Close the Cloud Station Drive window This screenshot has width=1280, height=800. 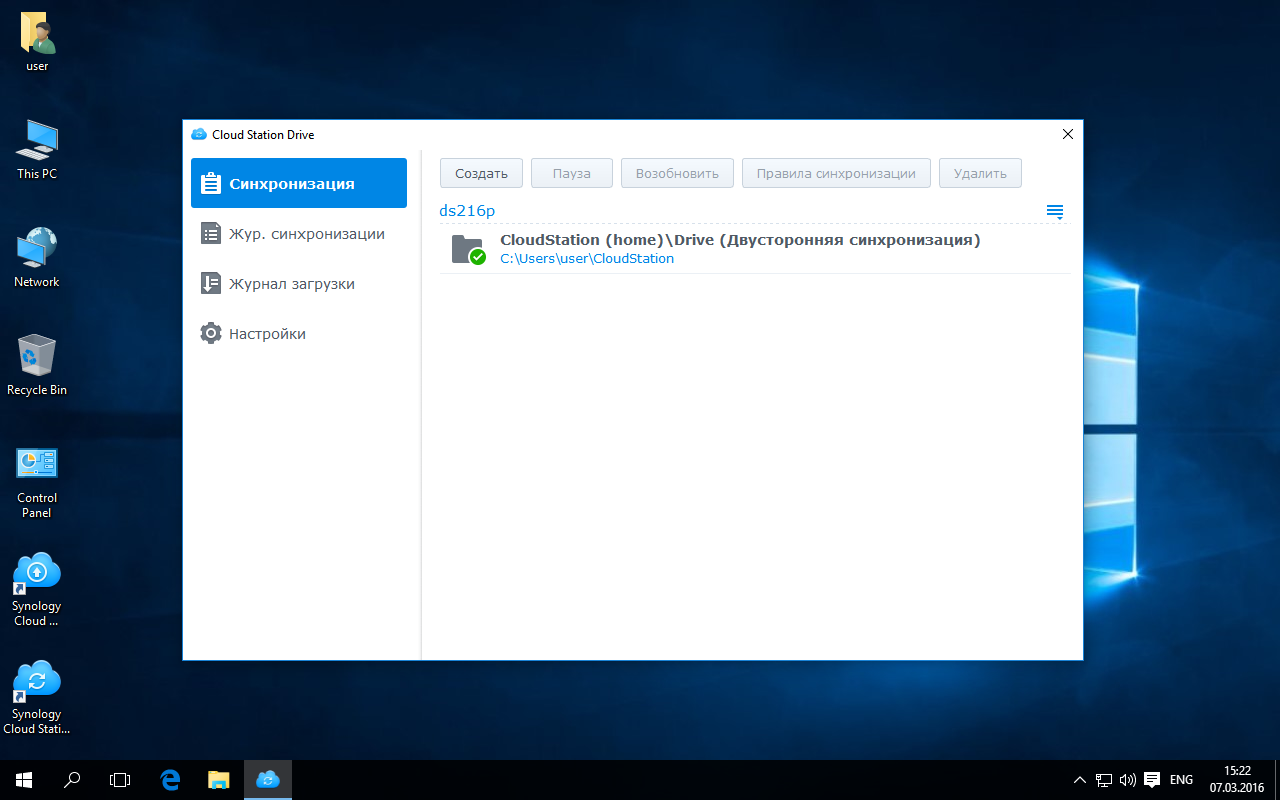tap(1067, 134)
